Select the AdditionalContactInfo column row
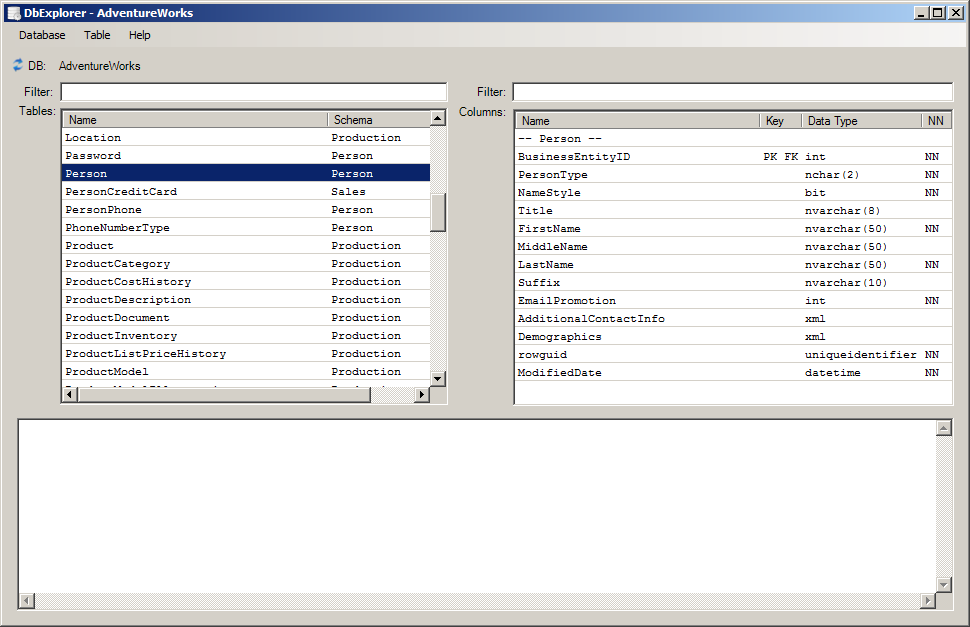 [x=733, y=318]
